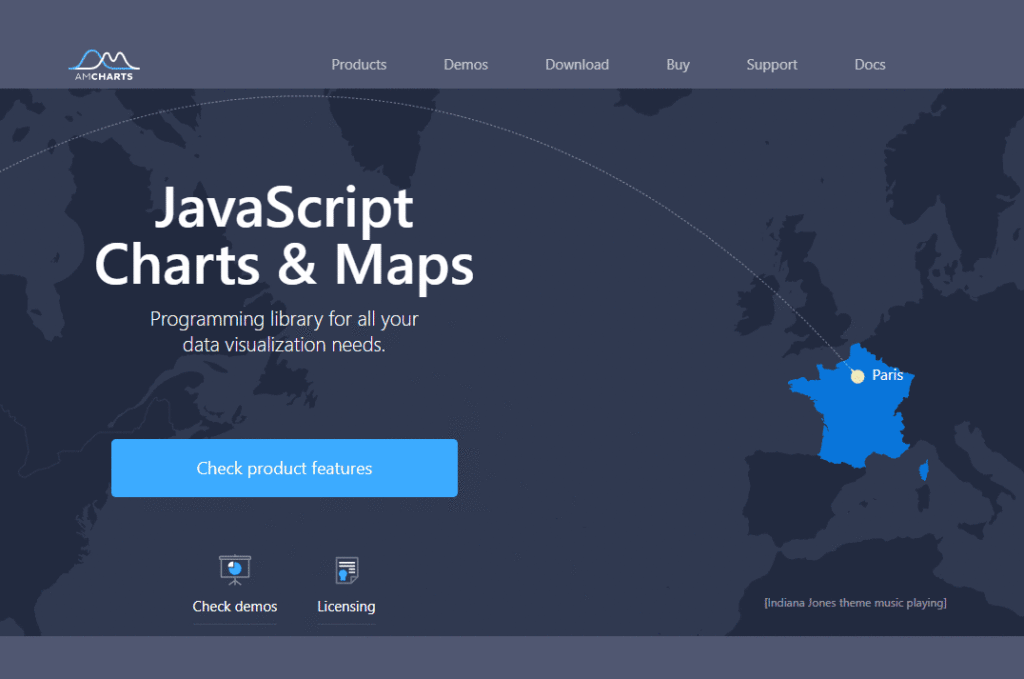The width and height of the screenshot is (1024, 679).
Task: Open the Licensing page link
Action: tap(346, 606)
